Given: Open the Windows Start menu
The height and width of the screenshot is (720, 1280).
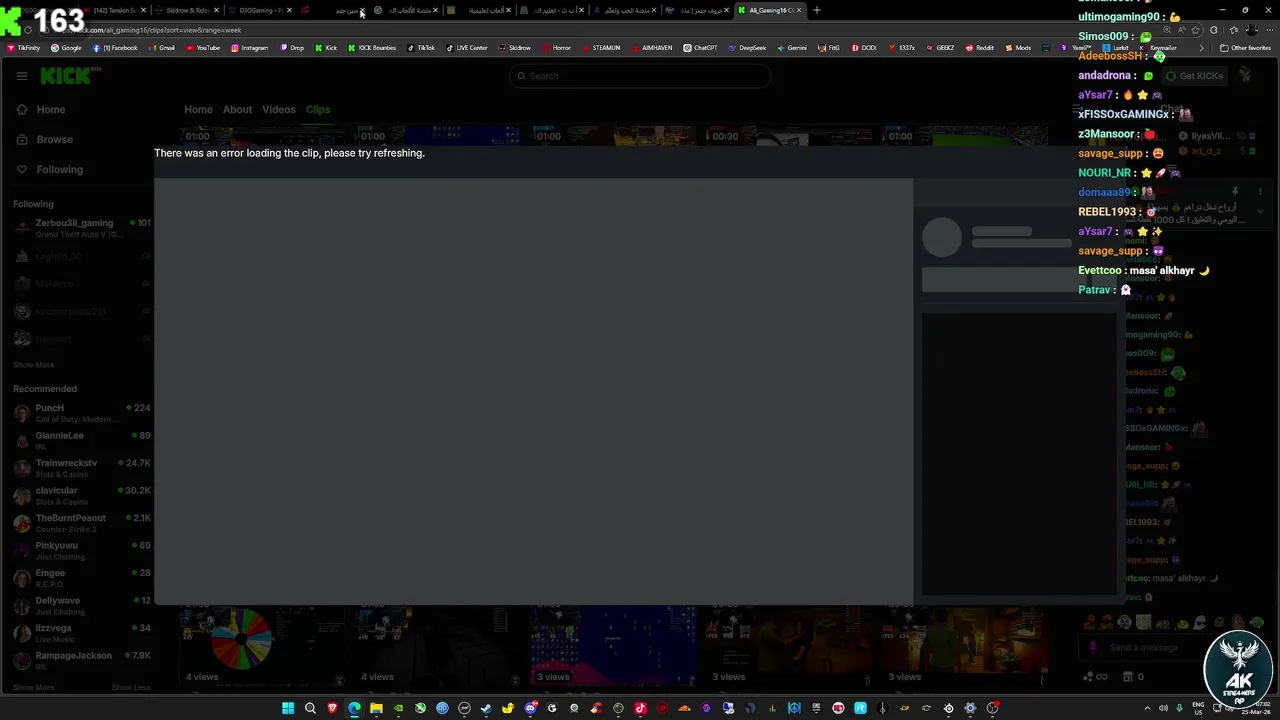Looking at the screenshot, I should point(288,708).
